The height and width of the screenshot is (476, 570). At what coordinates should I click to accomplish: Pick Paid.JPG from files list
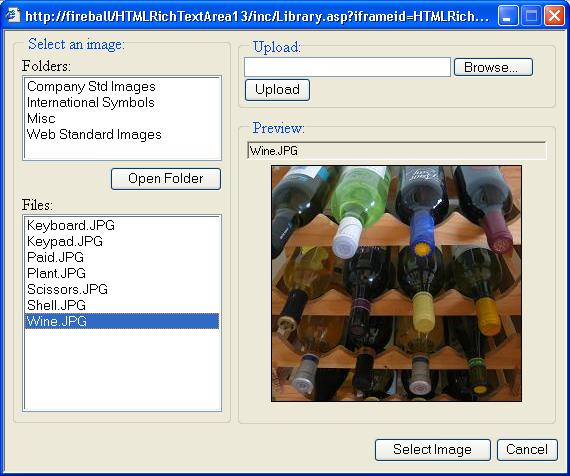55,257
